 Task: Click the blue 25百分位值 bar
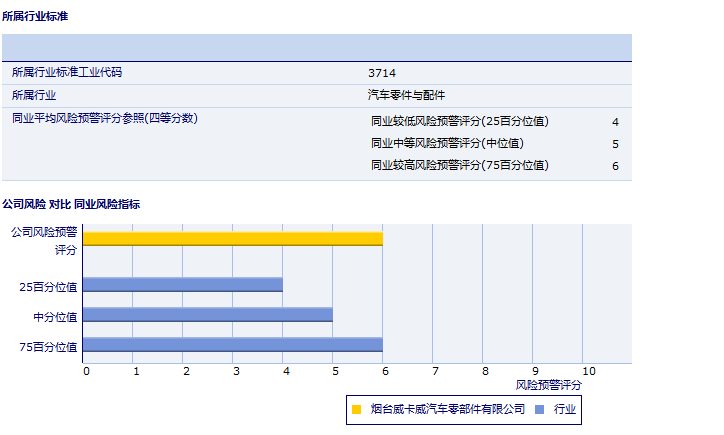point(183,285)
